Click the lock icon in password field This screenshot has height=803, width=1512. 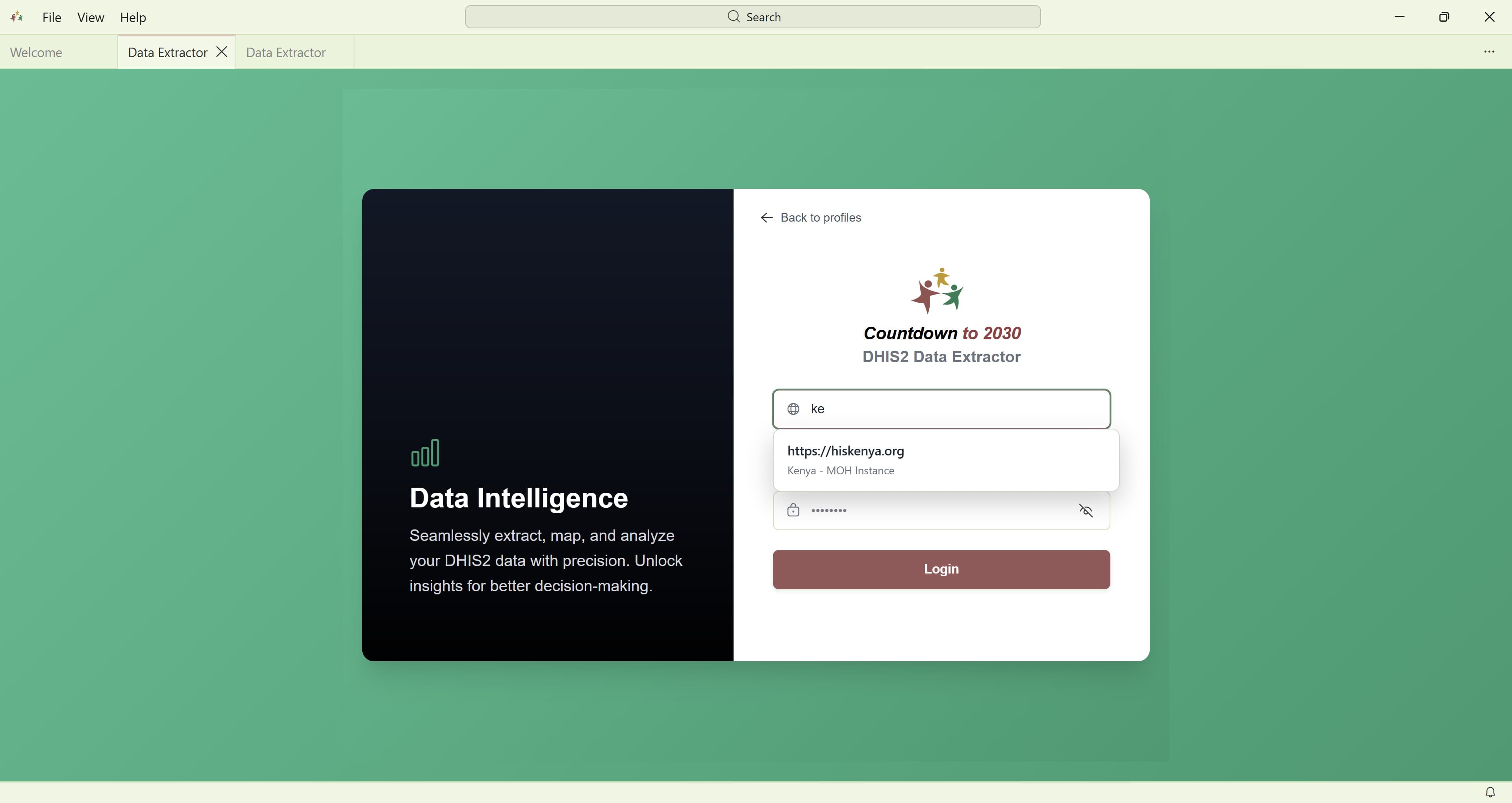[793, 510]
